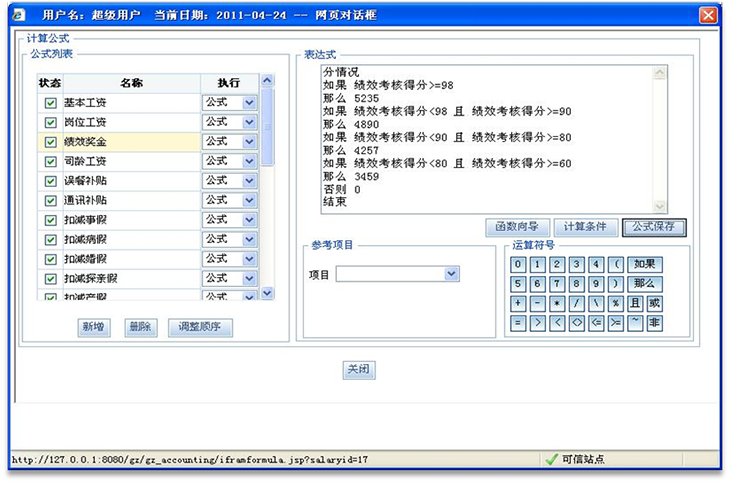
Task: Toggle the 扣减婚假 checkbox
Action: 50,259
